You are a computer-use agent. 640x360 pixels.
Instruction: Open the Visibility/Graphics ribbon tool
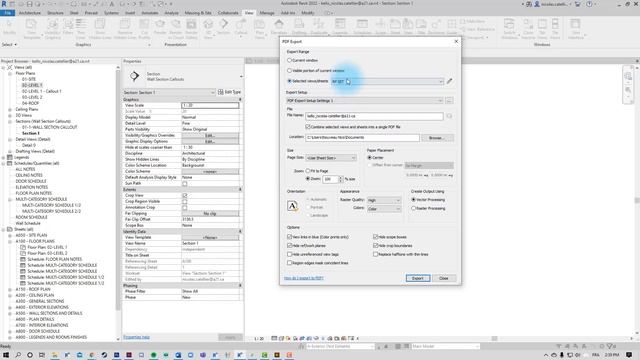[x=52, y=29]
